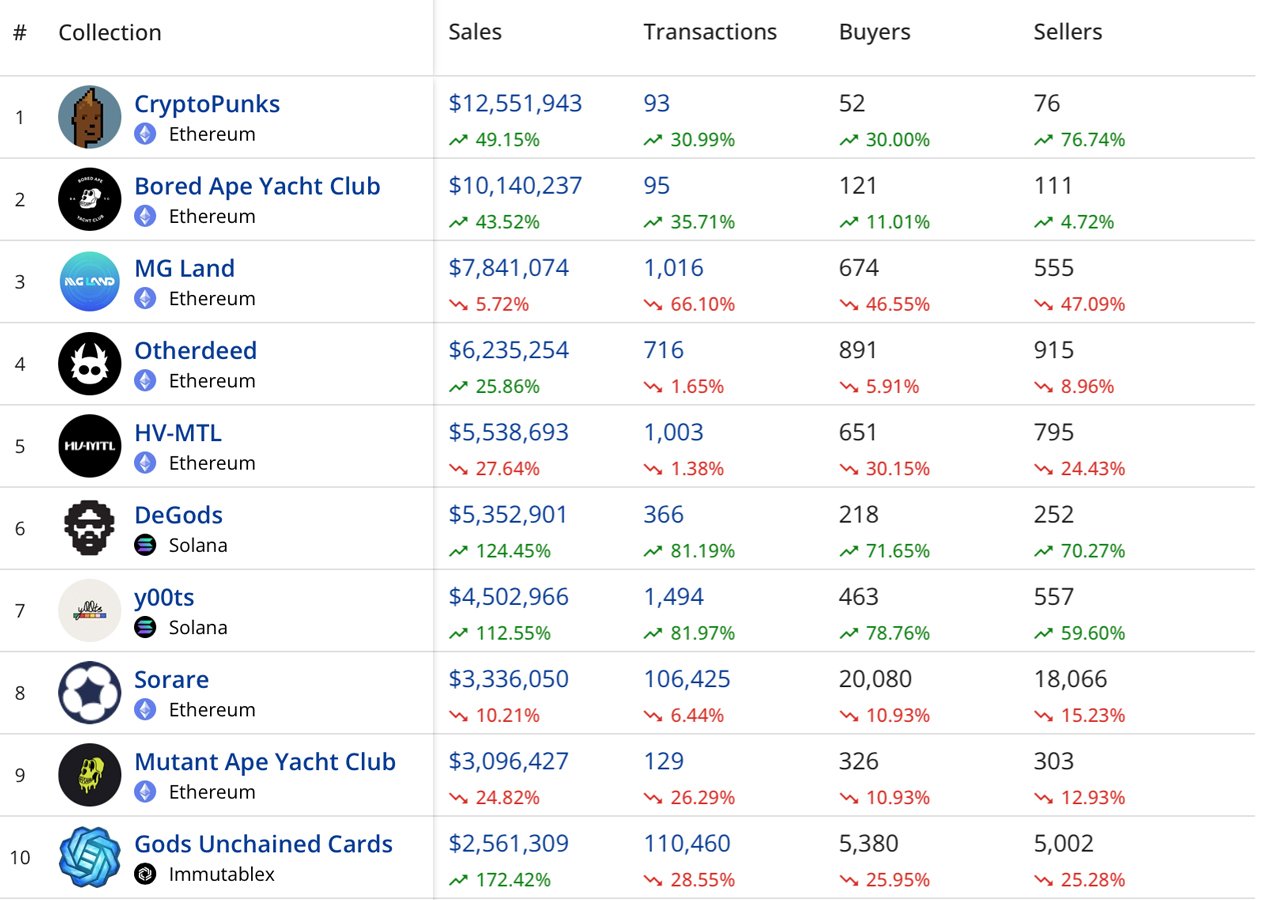Click the Ethereum icon under Otherdeed
Screen dimensions: 1280x900
[146, 380]
